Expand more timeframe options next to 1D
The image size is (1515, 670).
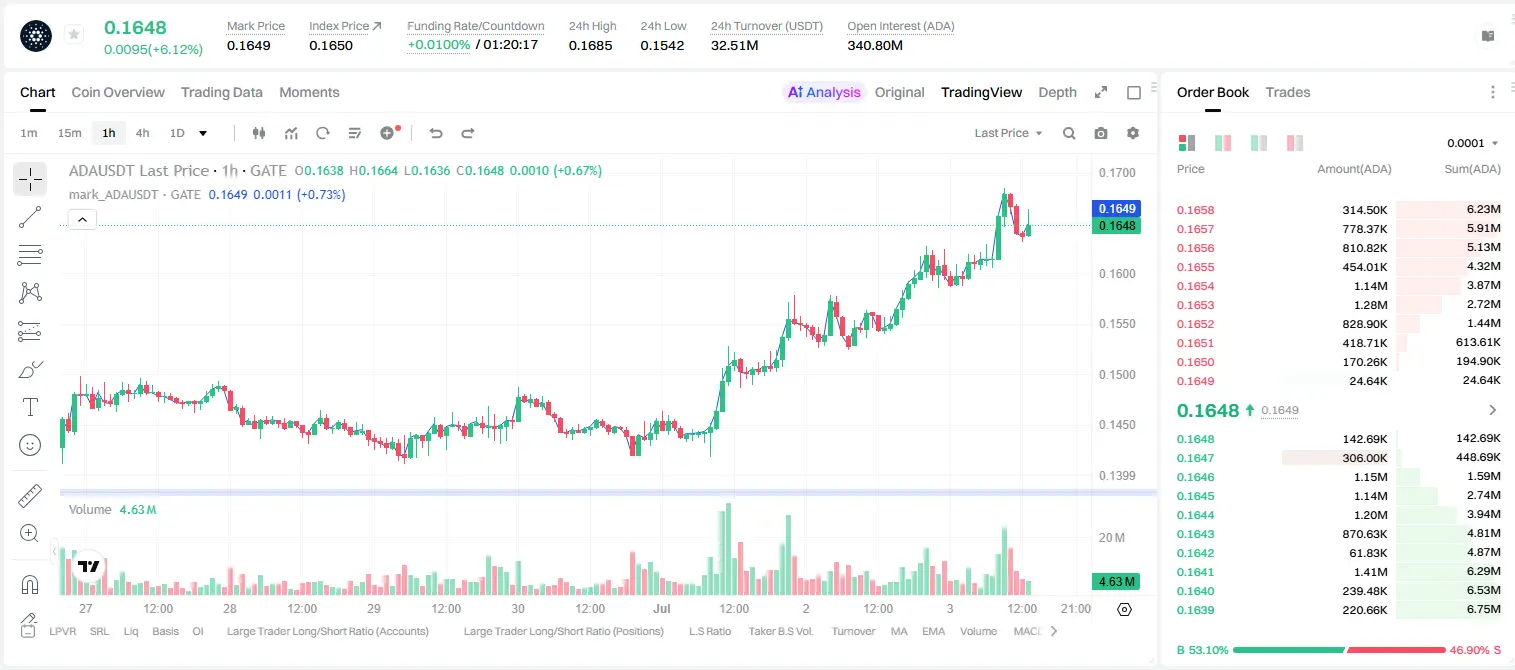[203, 133]
